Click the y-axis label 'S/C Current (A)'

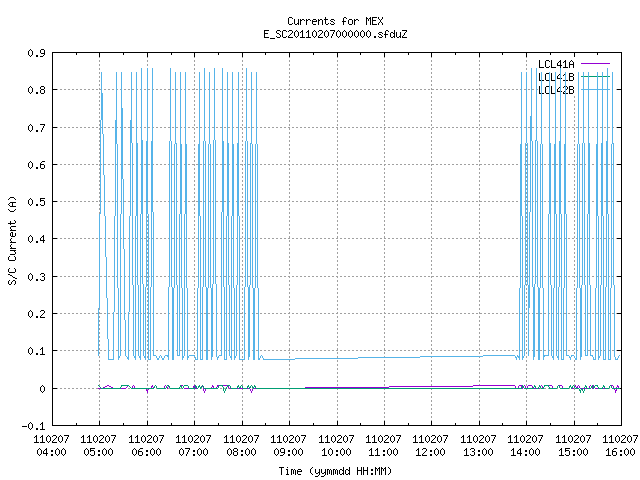[13, 241]
